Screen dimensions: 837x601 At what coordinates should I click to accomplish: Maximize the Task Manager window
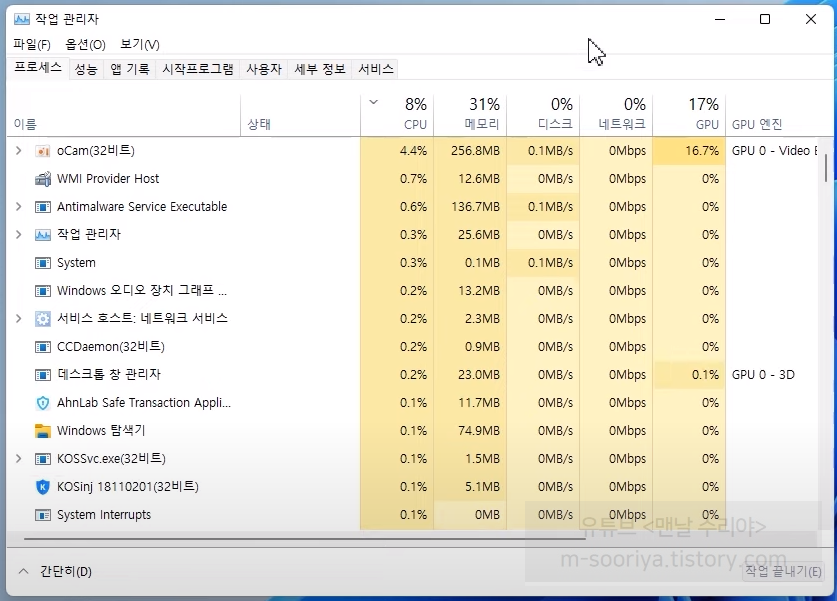point(765,19)
